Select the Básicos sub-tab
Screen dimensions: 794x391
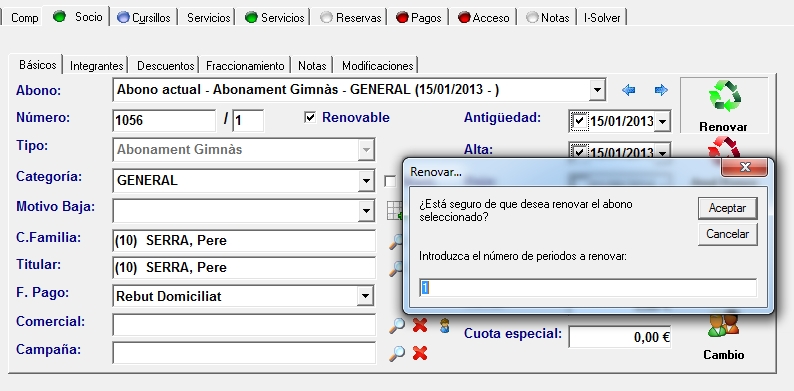pyautogui.click(x=37, y=65)
